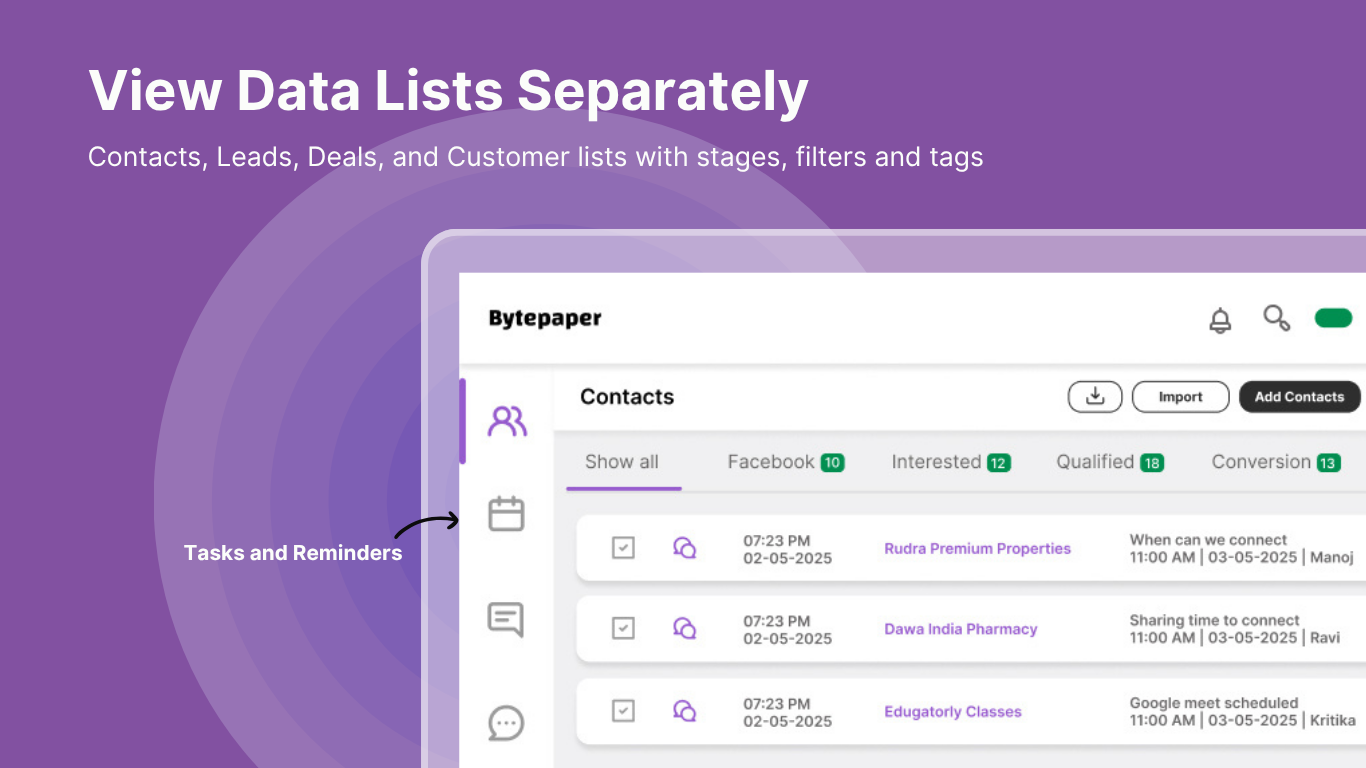The height and width of the screenshot is (768, 1366).
Task: Open Contacts from the sidebar people icon
Action: [507, 421]
